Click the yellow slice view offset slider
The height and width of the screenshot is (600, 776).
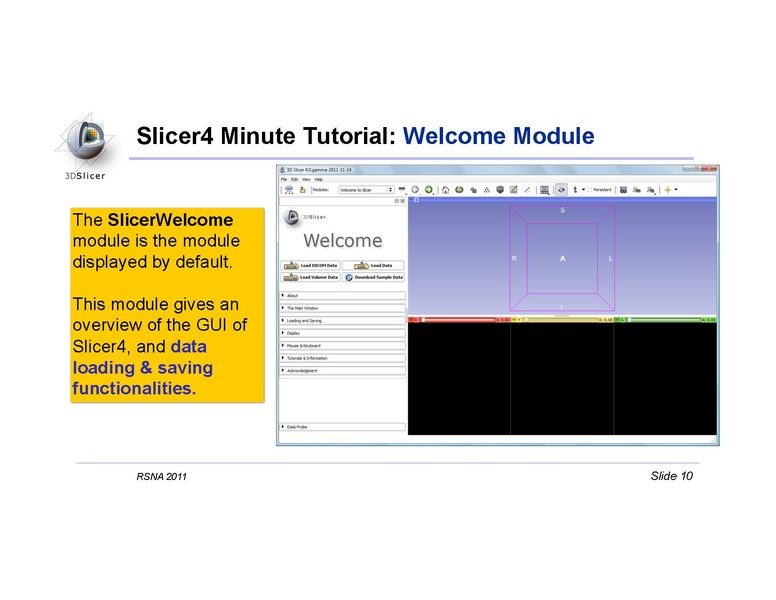tap(561, 320)
